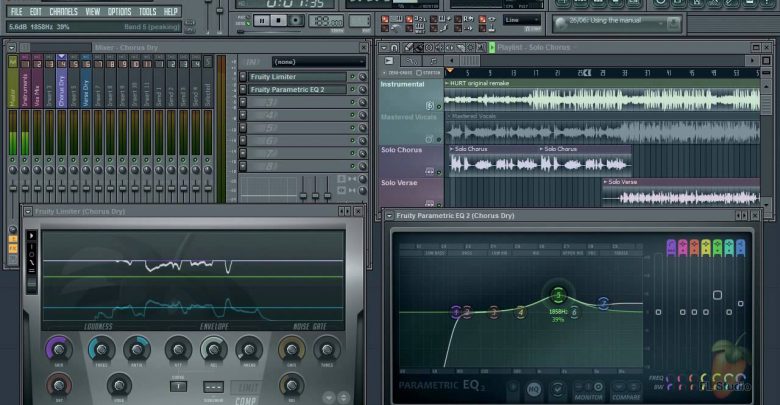Image resolution: width=780 pixels, height=405 pixels.
Task: Switch to the Playlist pattern notes tab
Action: click(x=433, y=61)
